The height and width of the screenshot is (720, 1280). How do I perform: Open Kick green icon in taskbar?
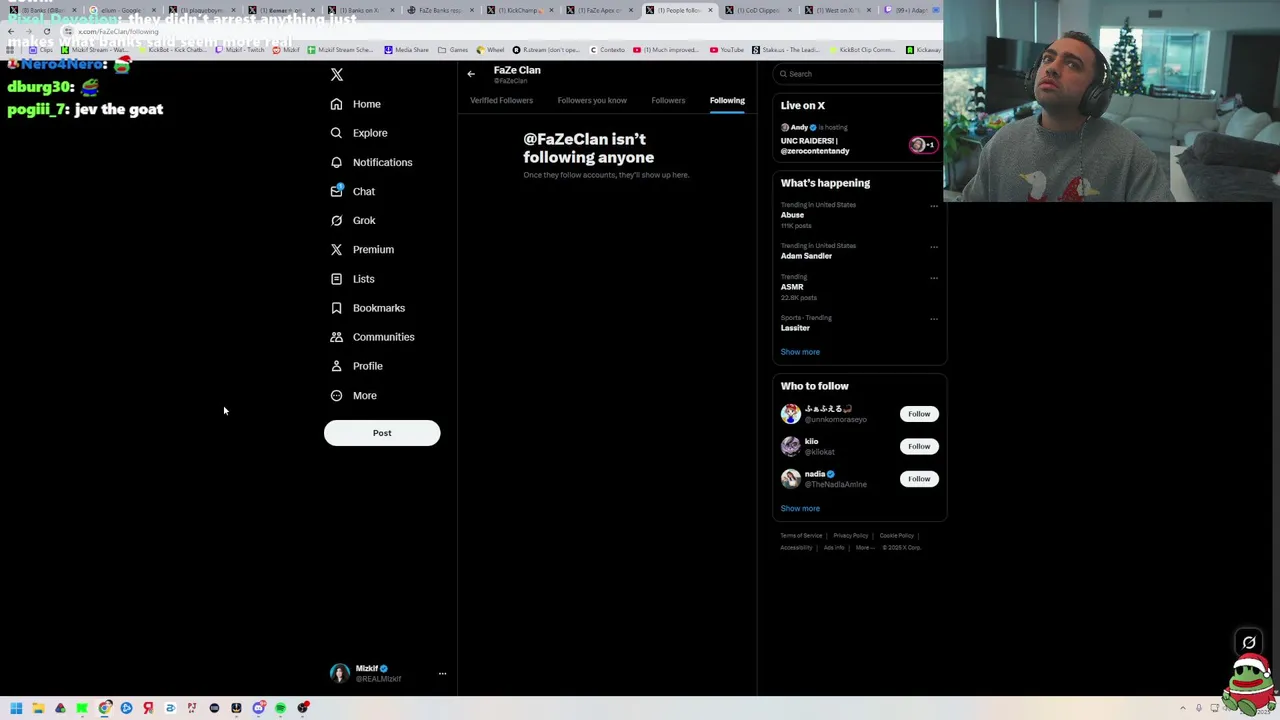pyautogui.click(x=82, y=708)
